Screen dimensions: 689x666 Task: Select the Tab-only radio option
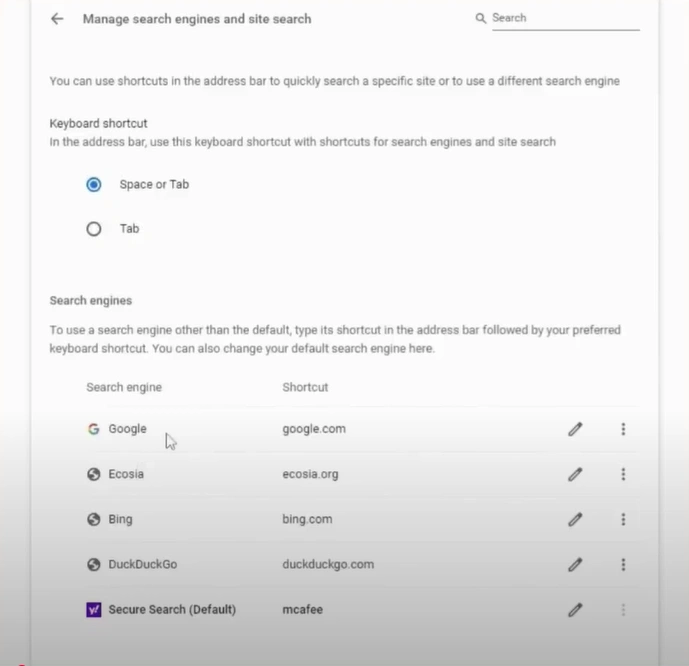pos(94,229)
